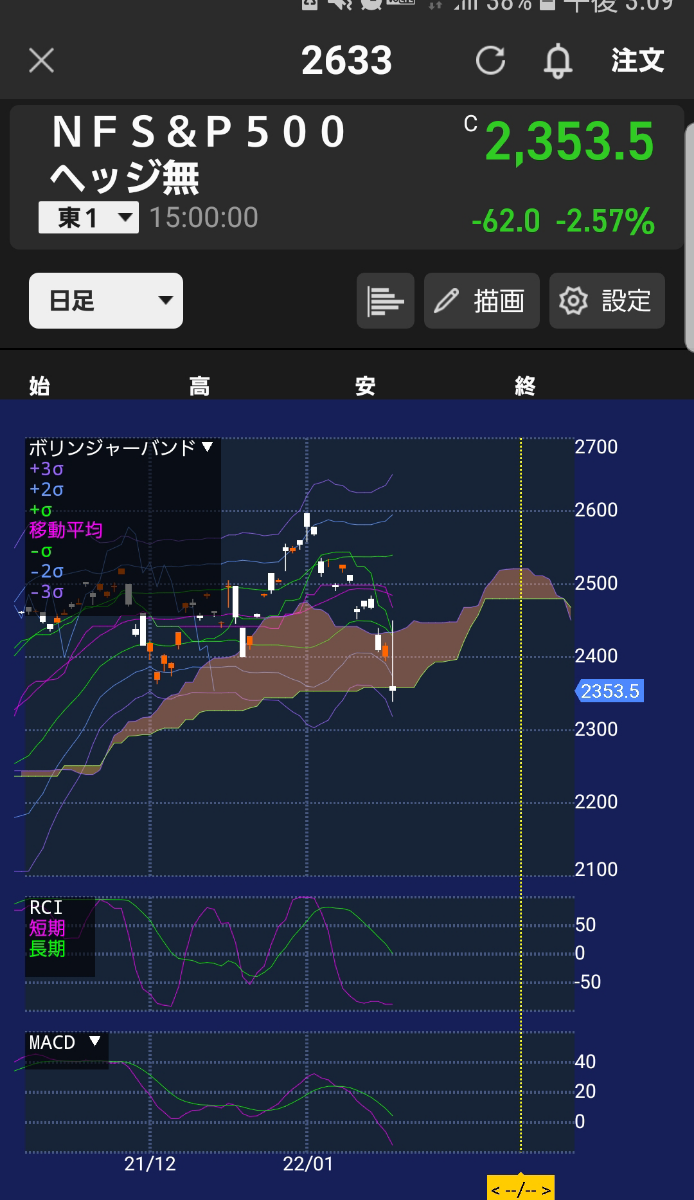
Task: Select the 2100 price axis label
Action: pos(597,869)
